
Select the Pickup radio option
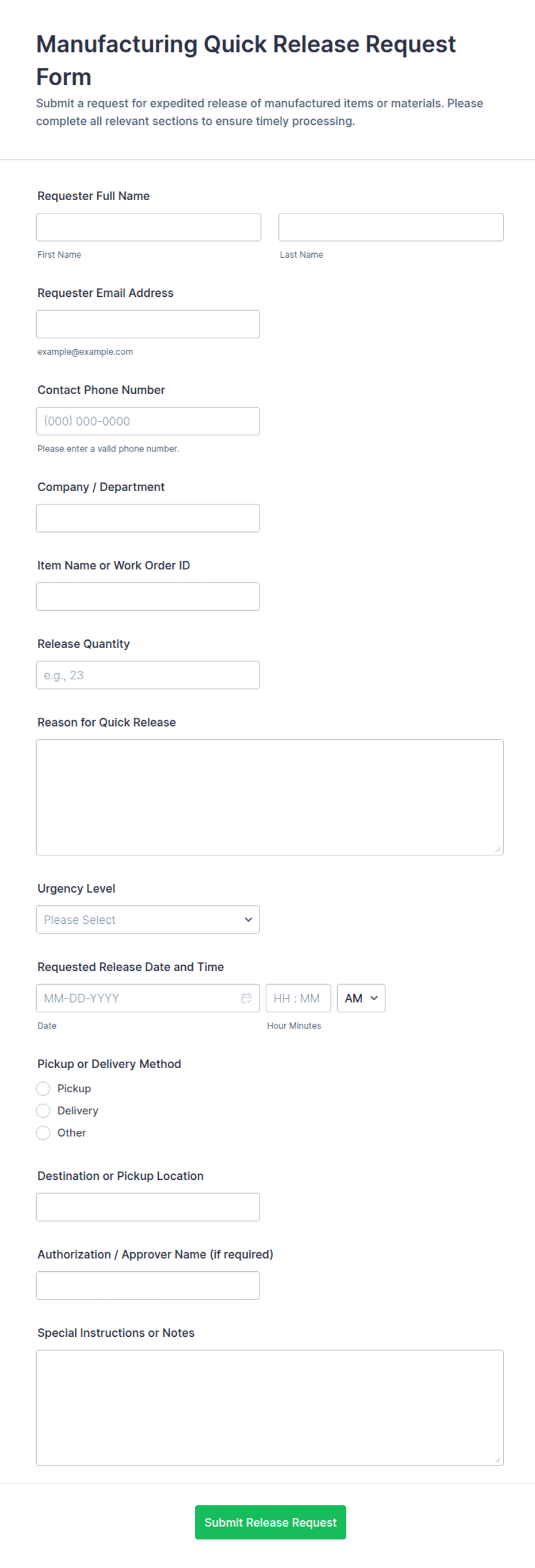[43, 1088]
